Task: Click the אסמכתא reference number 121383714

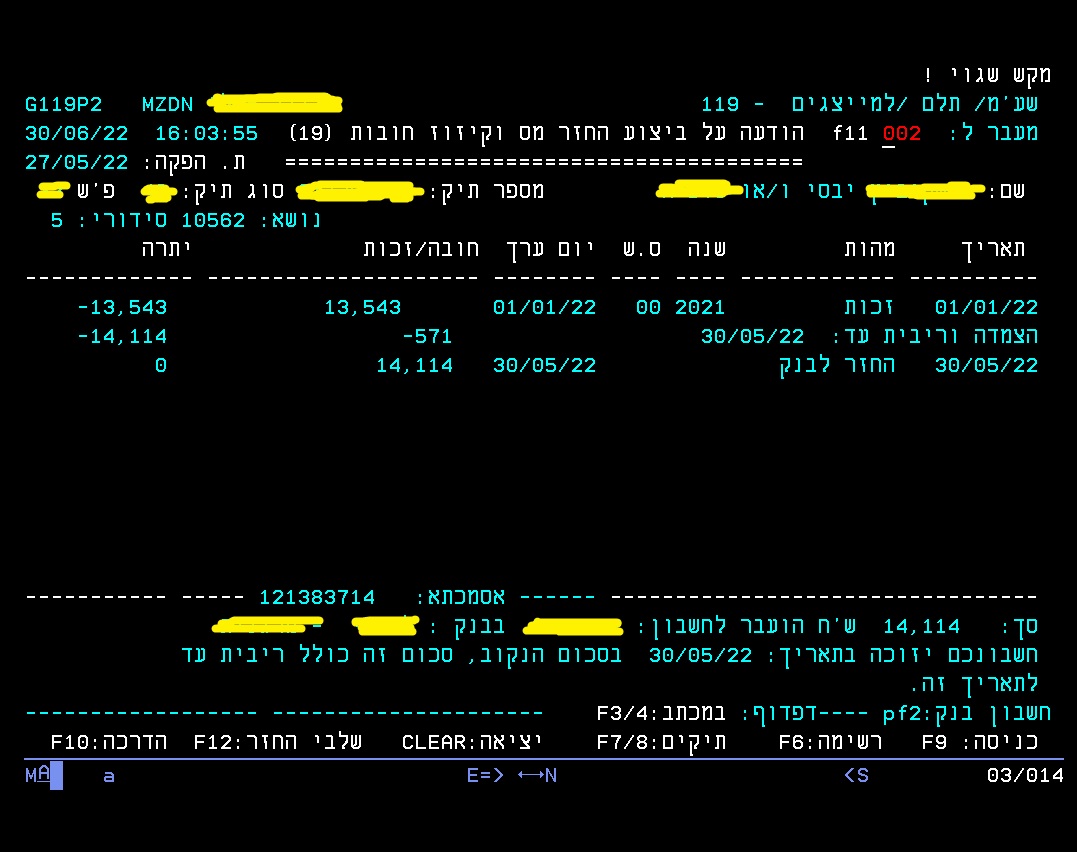Action: (x=316, y=598)
